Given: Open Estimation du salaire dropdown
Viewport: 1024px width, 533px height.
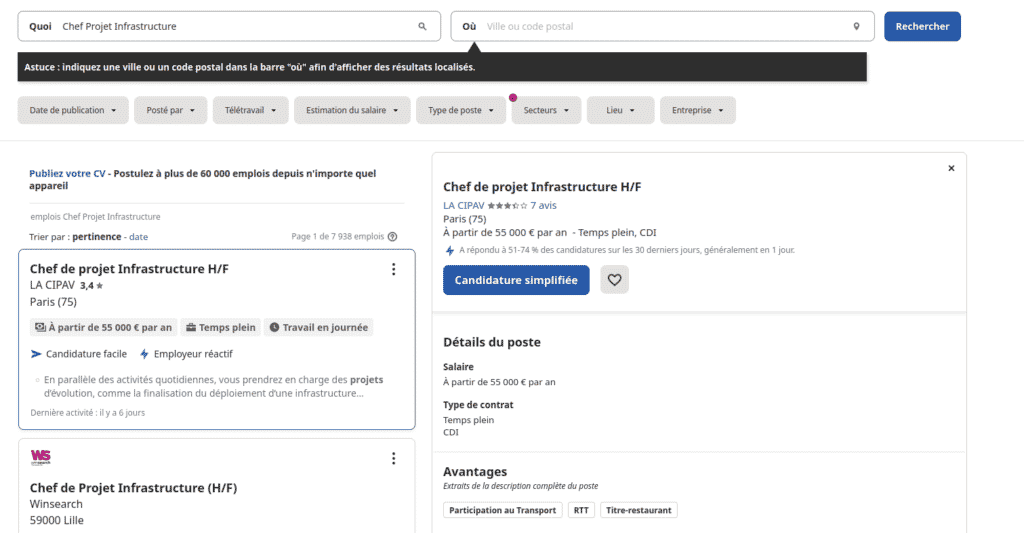Looking at the screenshot, I should pyautogui.click(x=352, y=110).
